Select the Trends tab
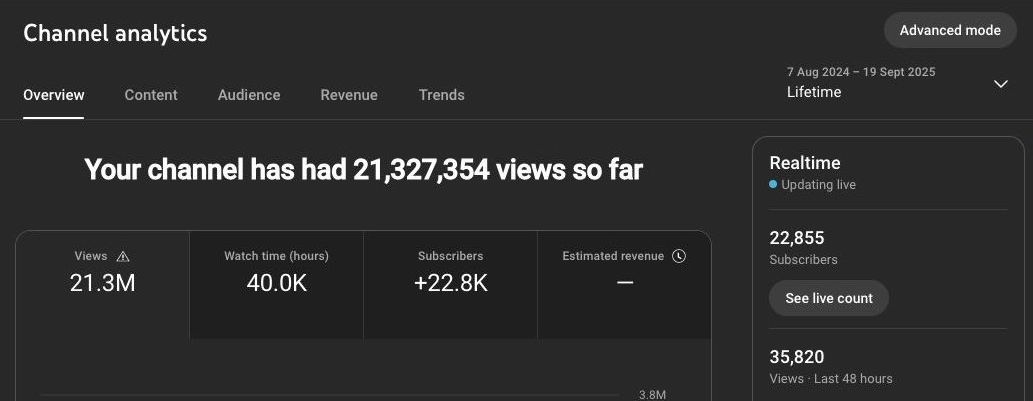 [441, 95]
